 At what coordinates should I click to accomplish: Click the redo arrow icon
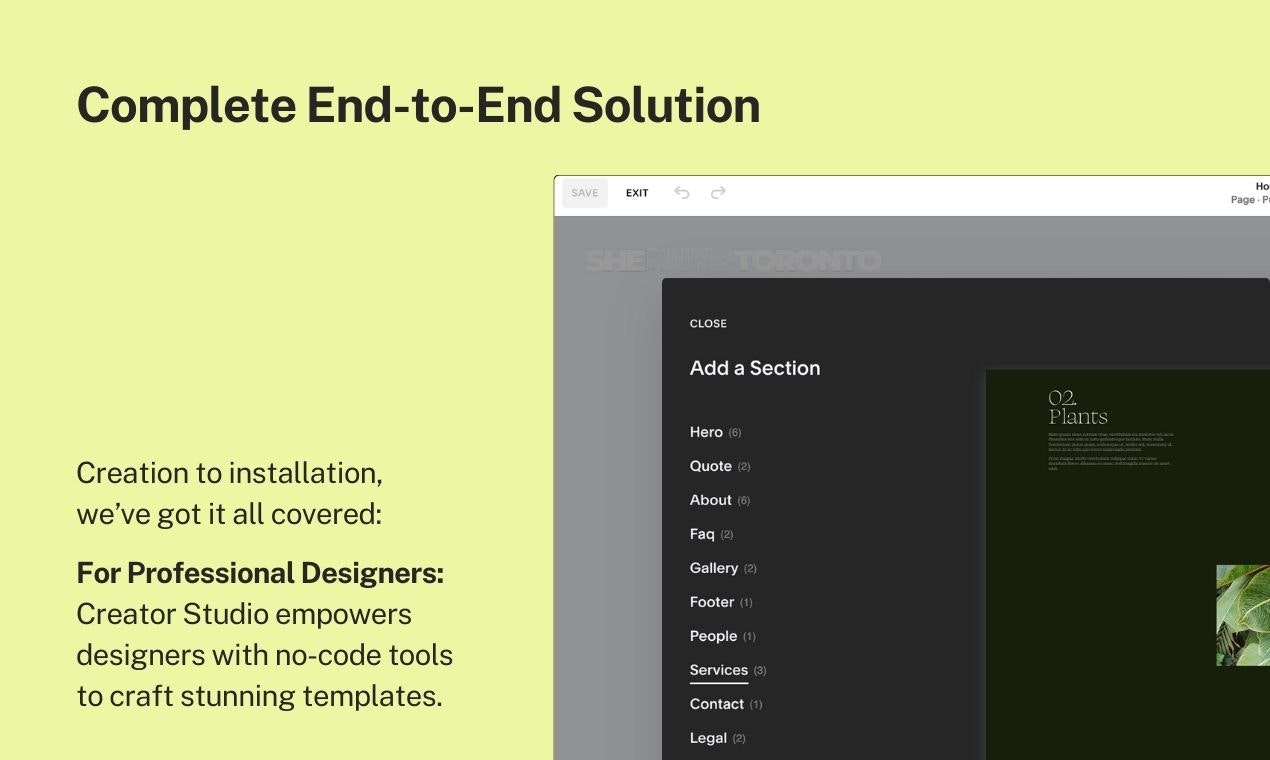[x=718, y=193]
